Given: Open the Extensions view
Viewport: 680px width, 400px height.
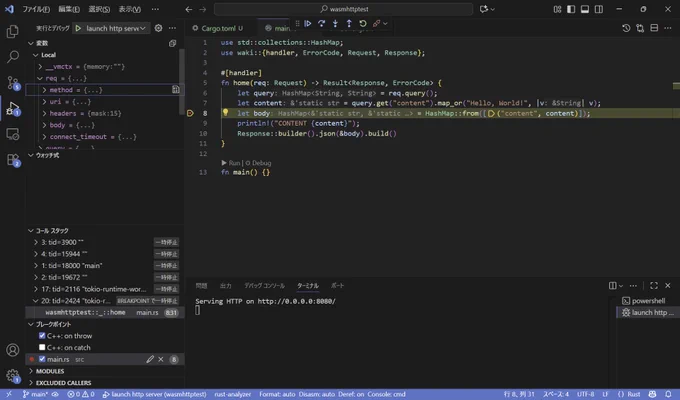Looking at the screenshot, I should (13, 160).
